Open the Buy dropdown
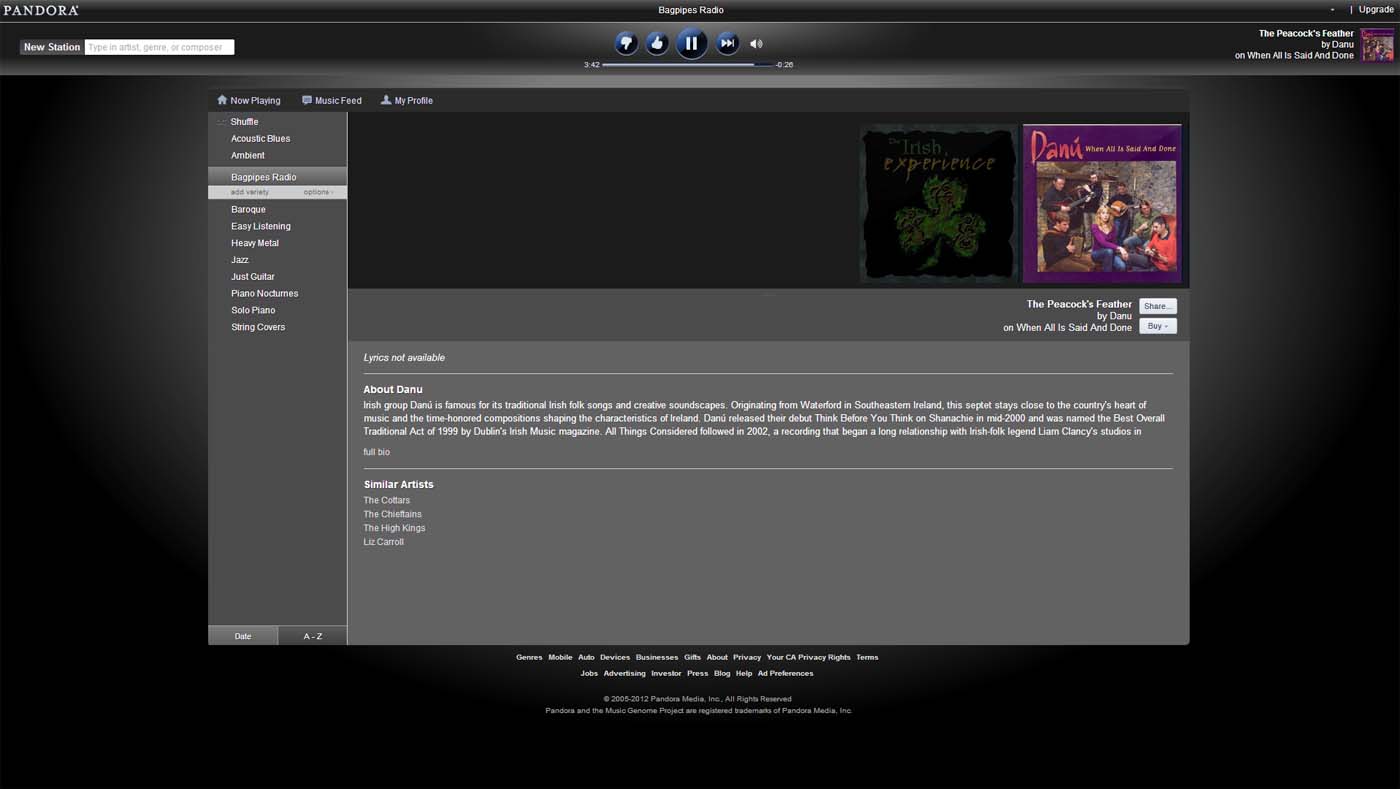Screen dimensions: 1400x789 click(x=1157, y=326)
